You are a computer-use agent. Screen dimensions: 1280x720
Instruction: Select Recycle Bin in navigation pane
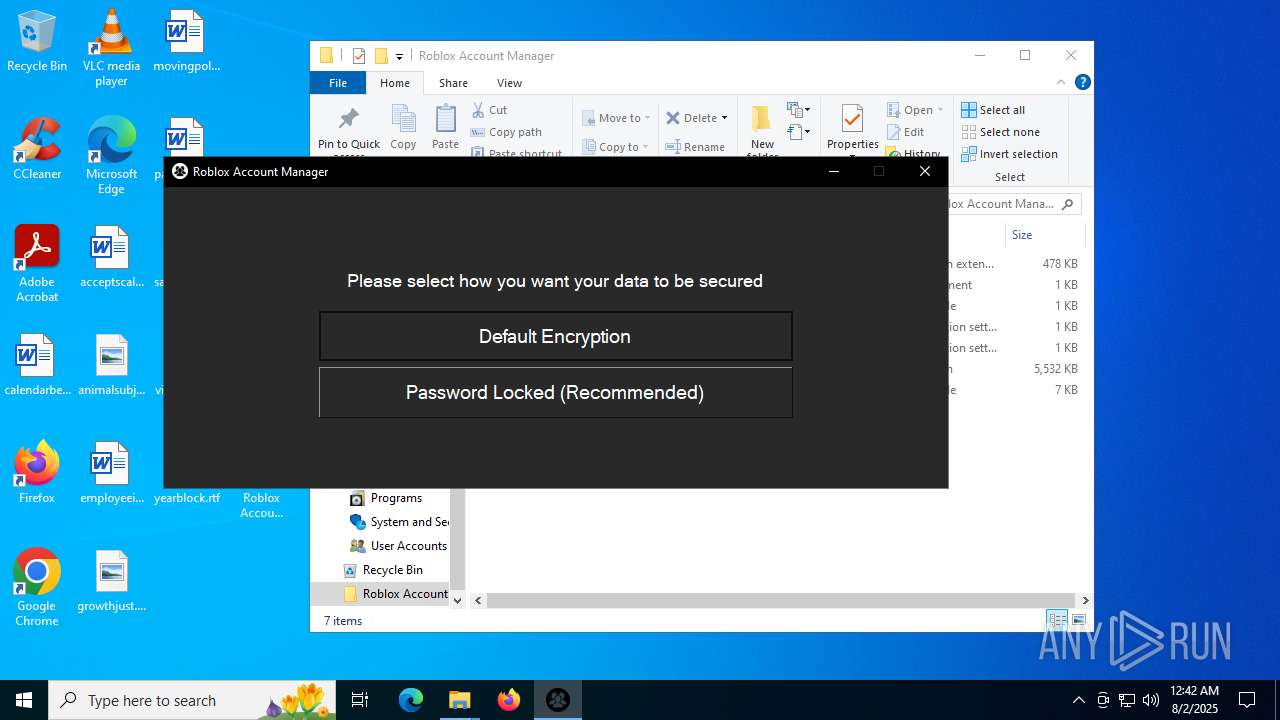[383, 570]
